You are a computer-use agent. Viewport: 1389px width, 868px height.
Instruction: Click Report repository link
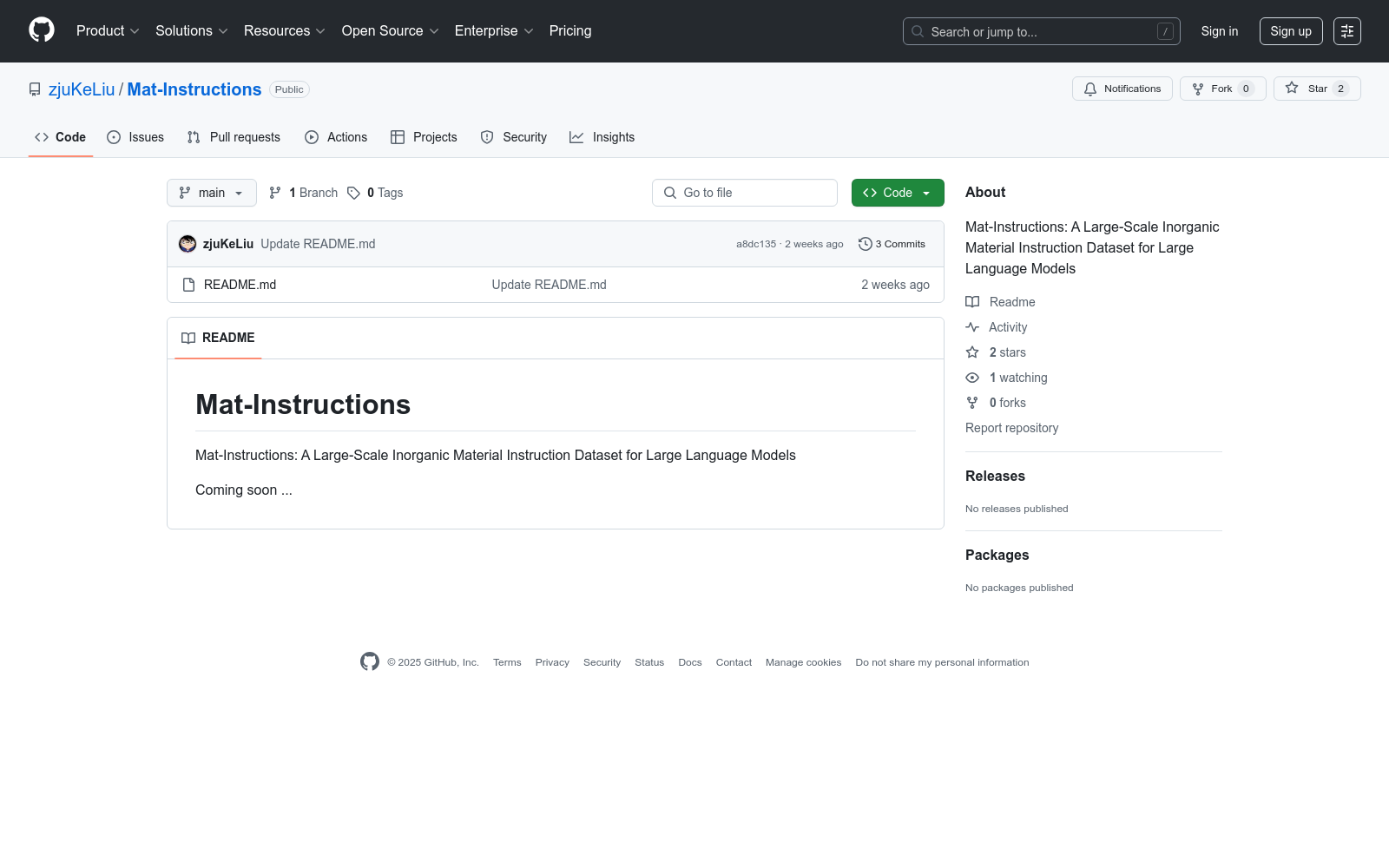pyautogui.click(x=1011, y=428)
